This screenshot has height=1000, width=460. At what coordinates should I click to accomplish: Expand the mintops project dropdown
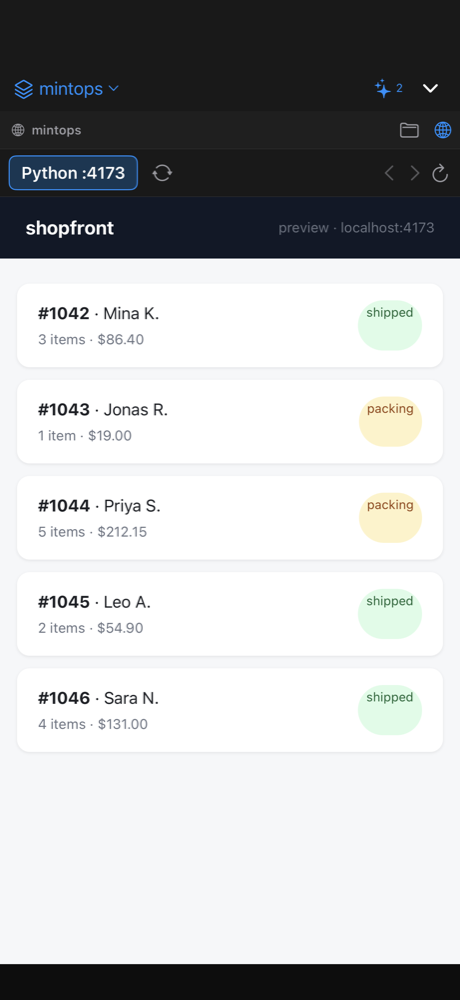(x=114, y=89)
